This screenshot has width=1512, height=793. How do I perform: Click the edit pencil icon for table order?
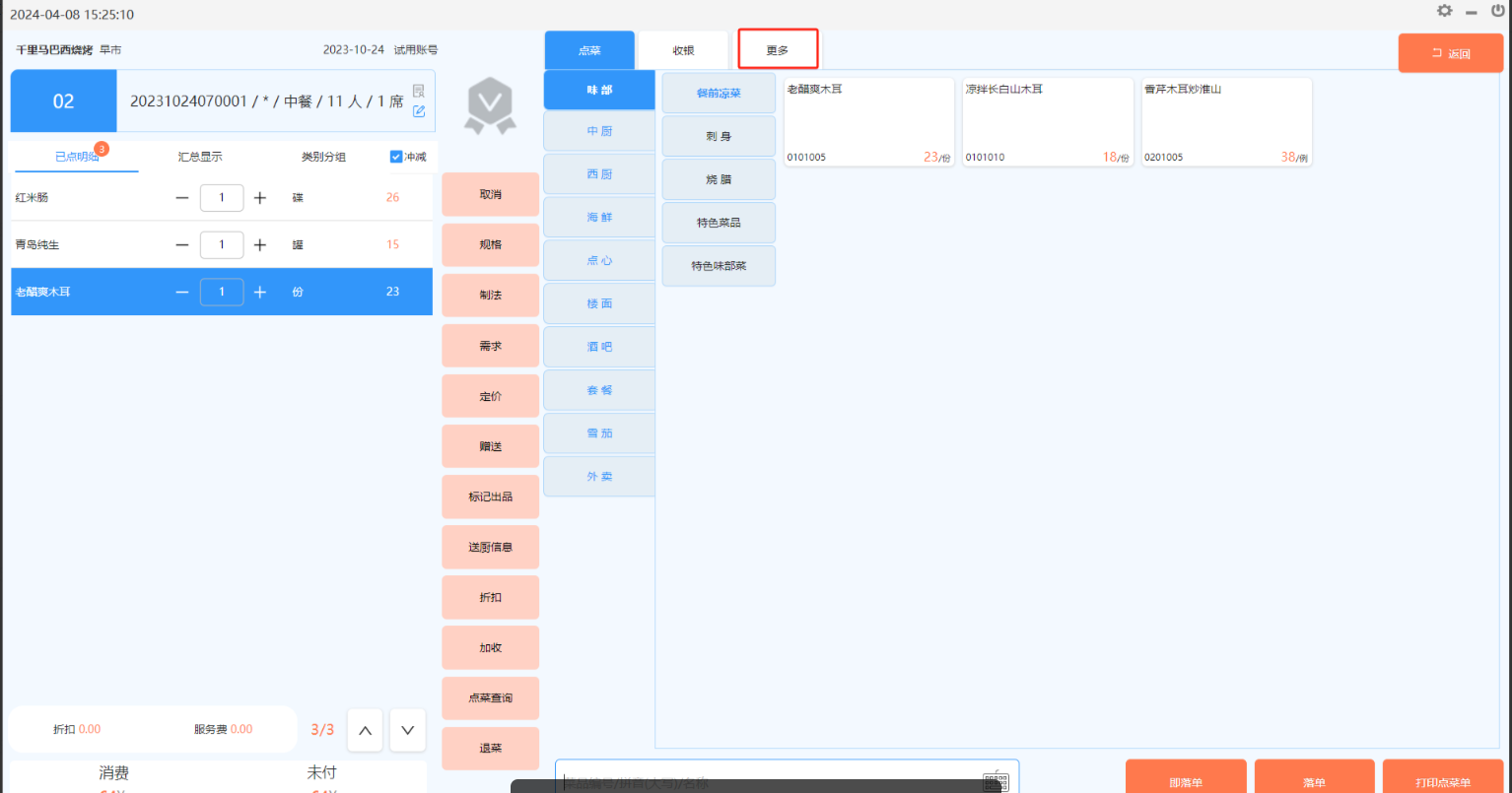[x=419, y=111]
